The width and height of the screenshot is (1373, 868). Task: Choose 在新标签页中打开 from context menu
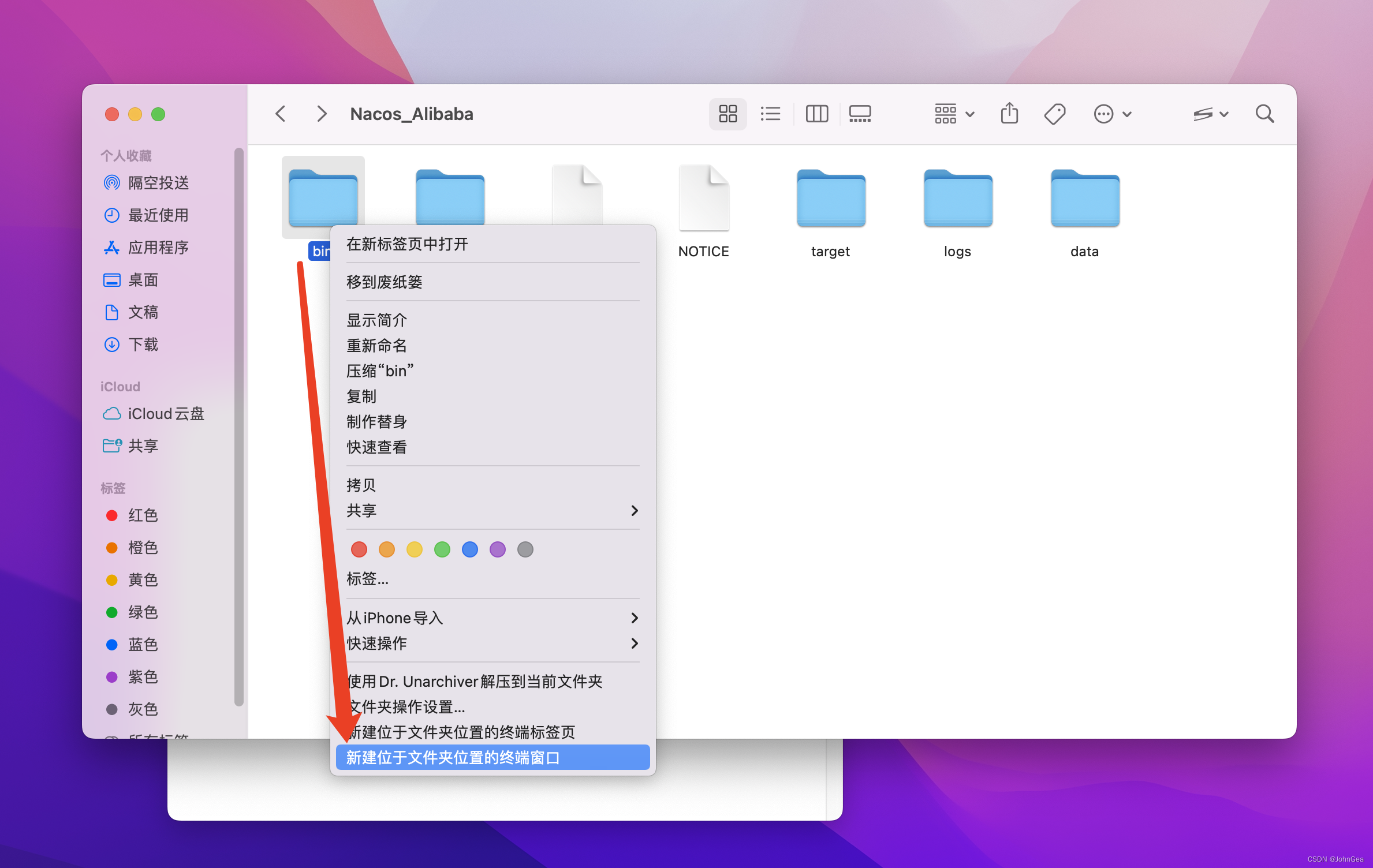pyautogui.click(x=493, y=244)
